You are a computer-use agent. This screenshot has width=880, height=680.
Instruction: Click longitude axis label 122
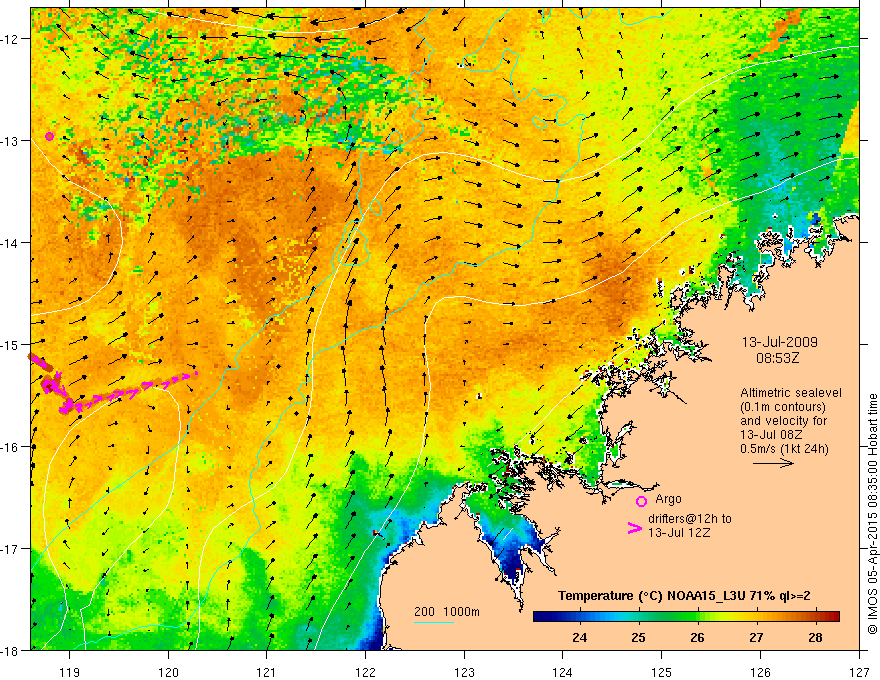tap(365, 672)
